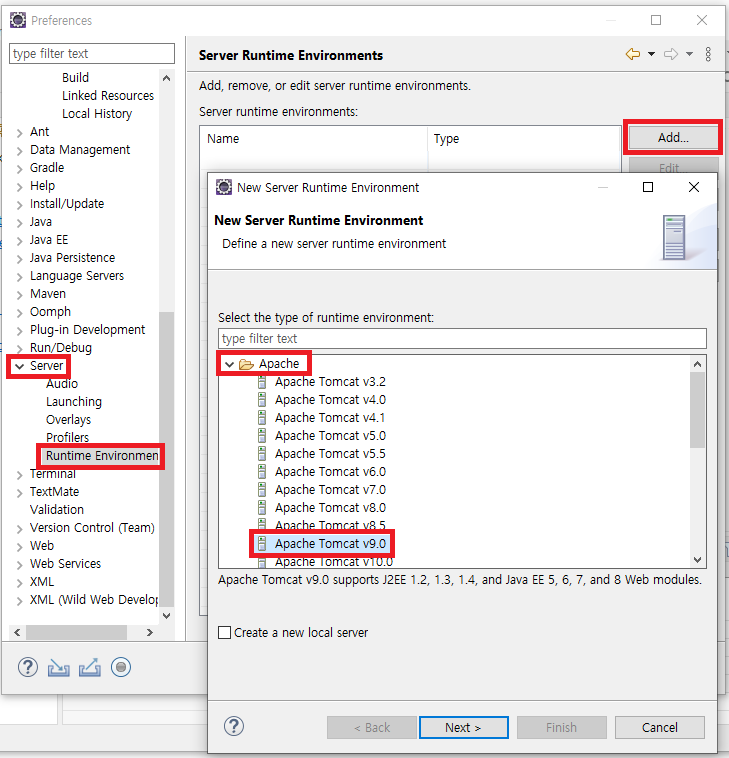Click the preferences tree horizontal scroll left arrow

pyautogui.click(x=17, y=632)
